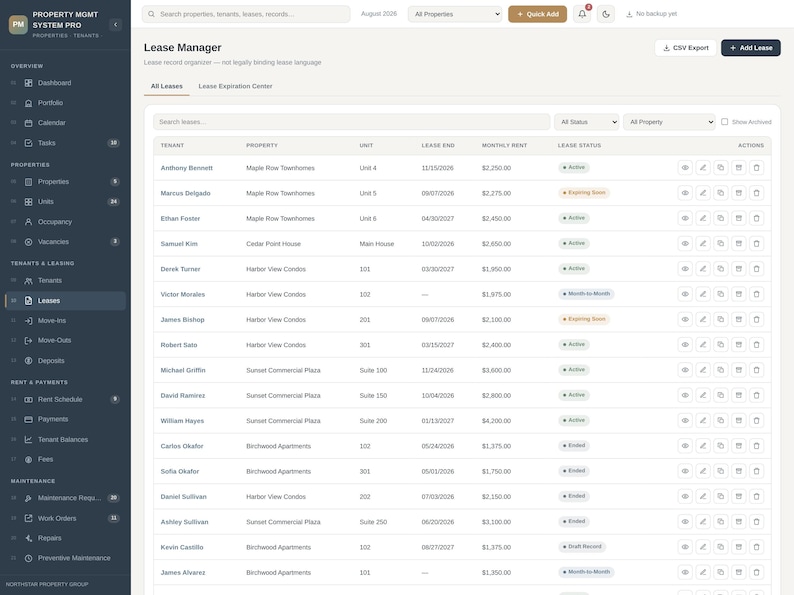The width and height of the screenshot is (794, 595).
Task: Duplicate Robert Sato lease with copy icon
Action: (x=721, y=345)
